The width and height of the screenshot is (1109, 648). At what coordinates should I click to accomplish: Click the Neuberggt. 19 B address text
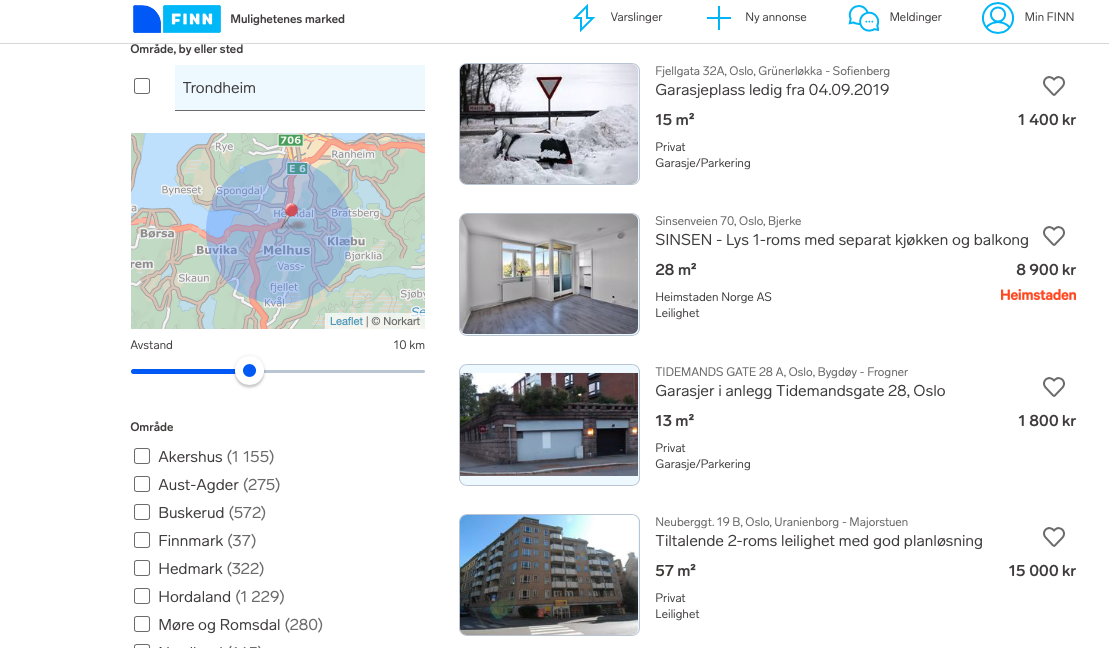pyautogui.click(x=782, y=522)
